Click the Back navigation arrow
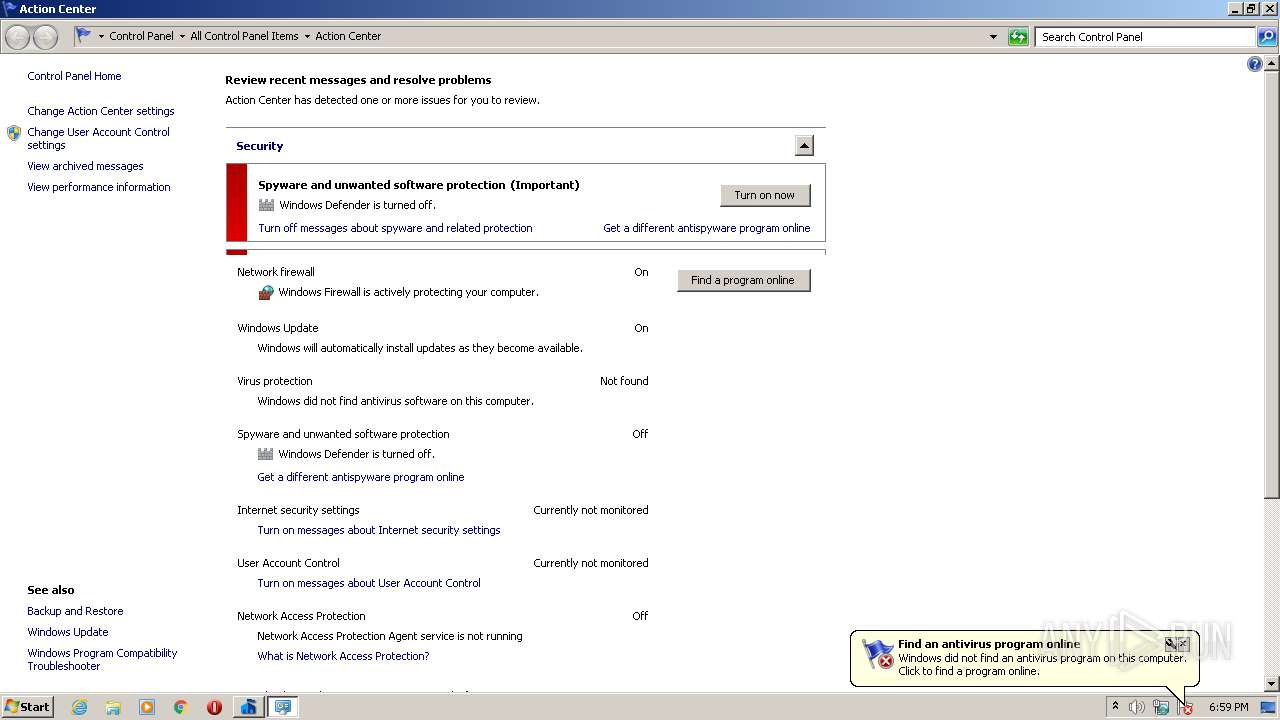The height and width of the screenshot is (720, 1280). coord(18,37)
